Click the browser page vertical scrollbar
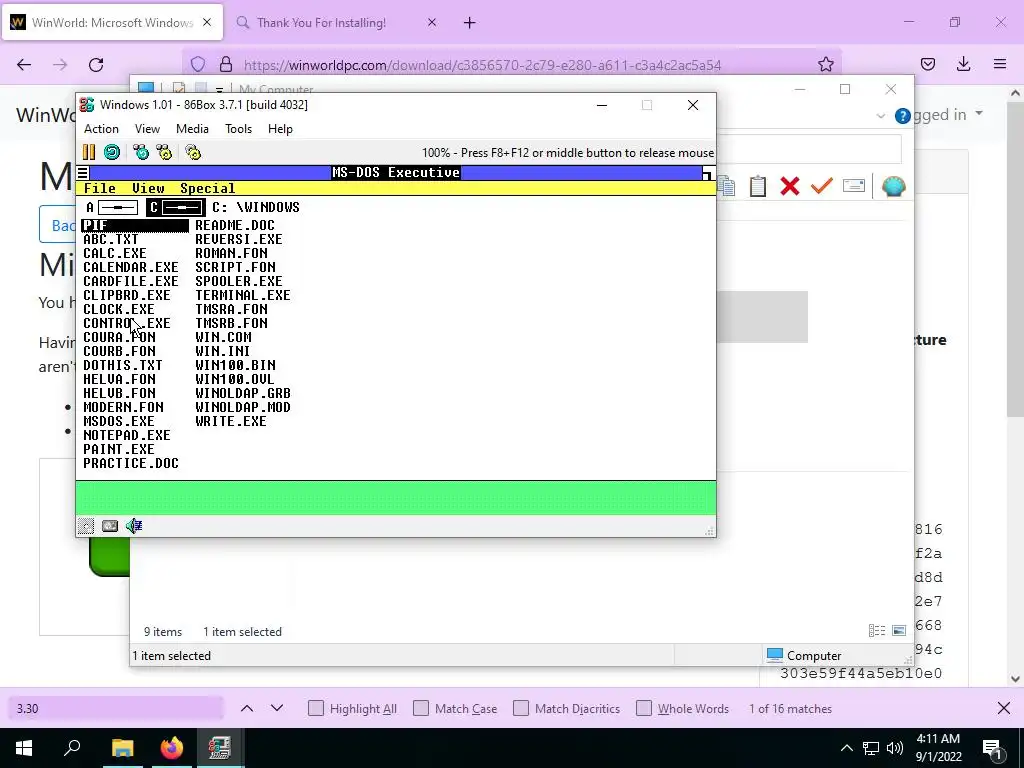Image resolution: width=1024 pixels, height=768 pixels. [x=1015, y=261]
